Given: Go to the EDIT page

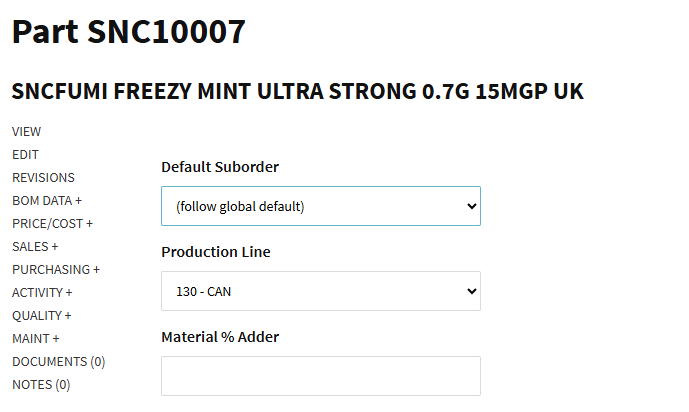Looking at the screenshot, I should 26,155.
